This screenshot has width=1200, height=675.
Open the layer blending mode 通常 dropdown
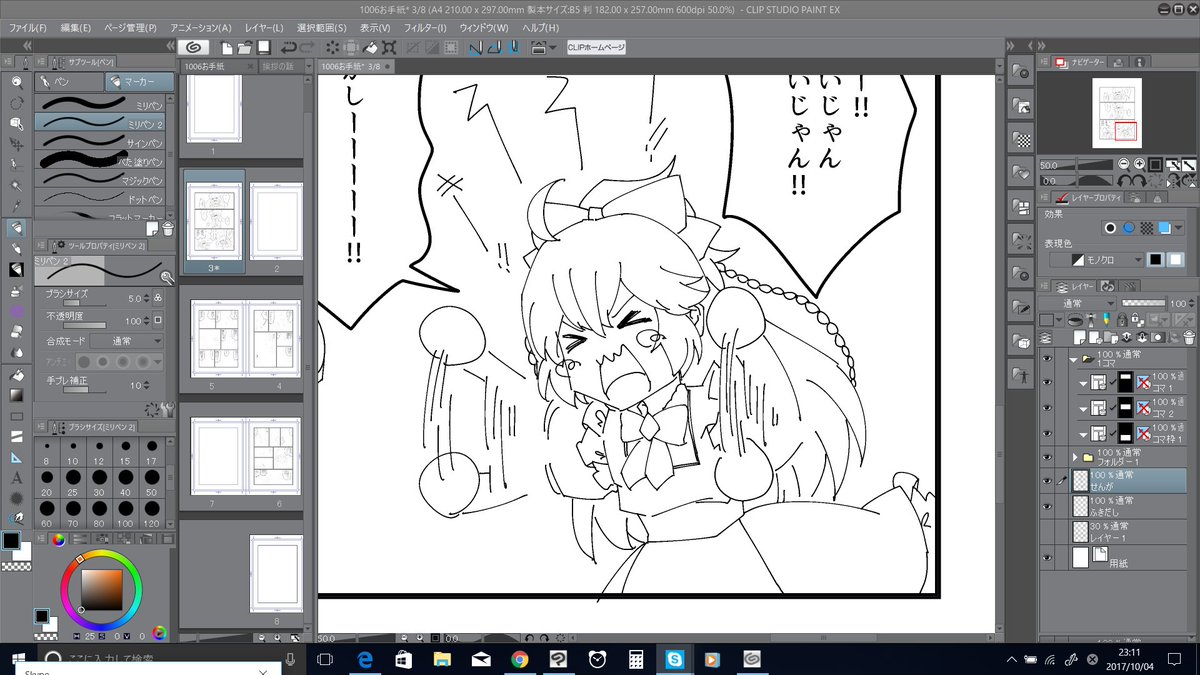click(1075, 303)
